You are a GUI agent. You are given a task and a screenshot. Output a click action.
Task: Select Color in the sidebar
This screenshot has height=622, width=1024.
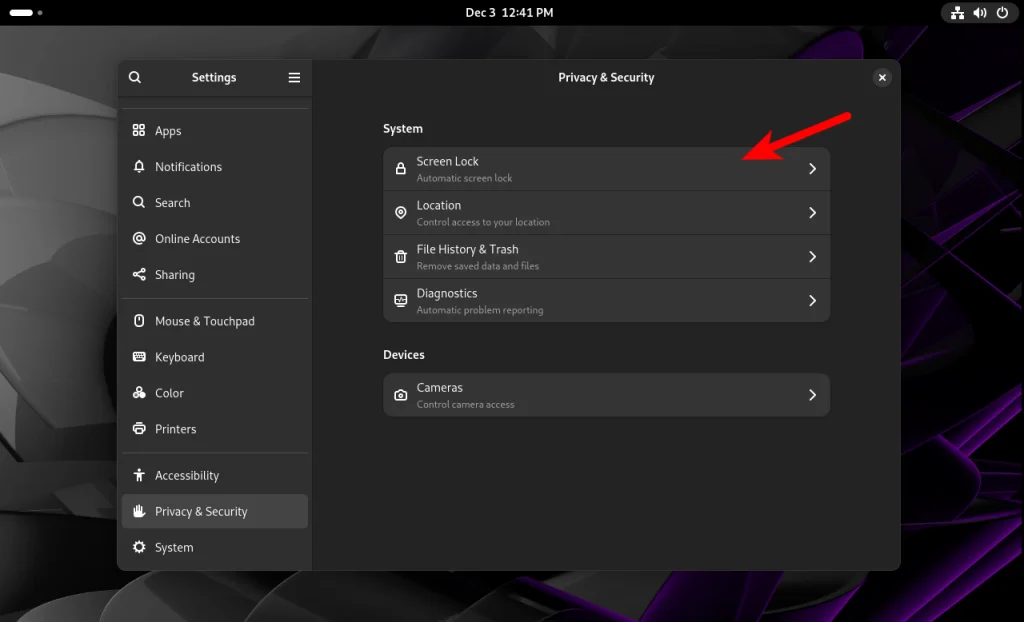[x=215, y=393]
